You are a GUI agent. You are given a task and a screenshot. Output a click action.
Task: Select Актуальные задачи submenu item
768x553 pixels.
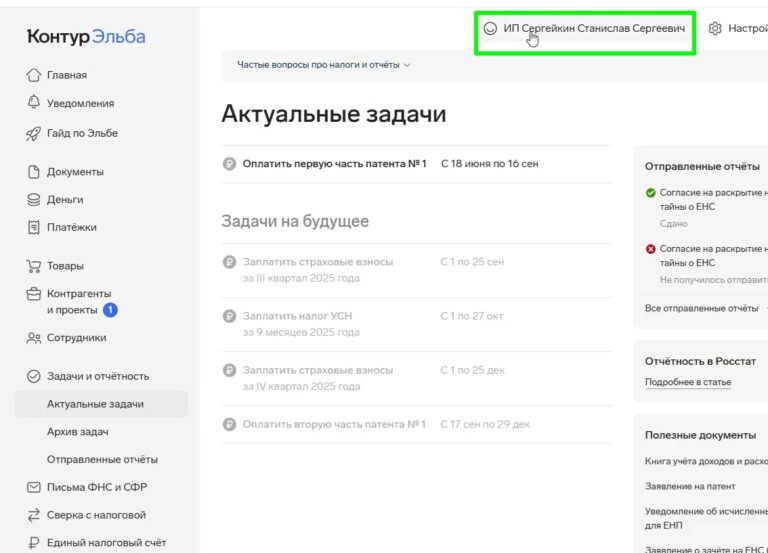click(101, 404)
